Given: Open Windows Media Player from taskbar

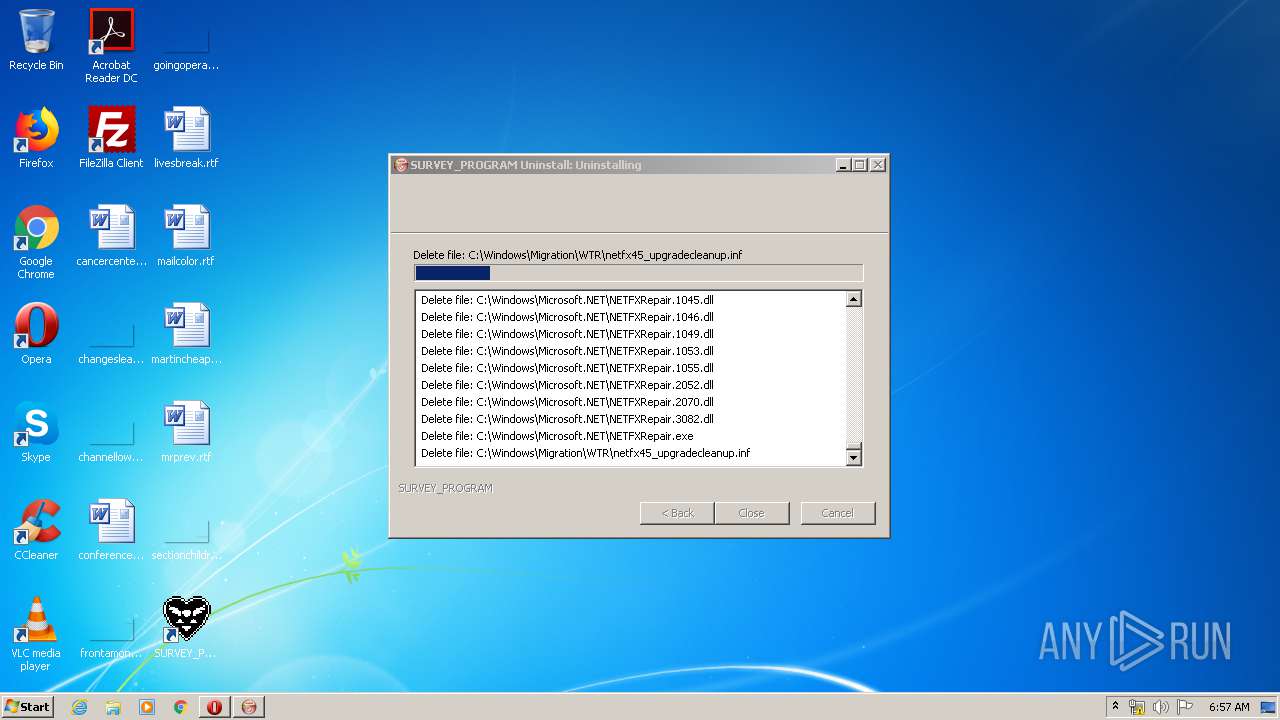Looking at the screenshot, I should (147, 707).
